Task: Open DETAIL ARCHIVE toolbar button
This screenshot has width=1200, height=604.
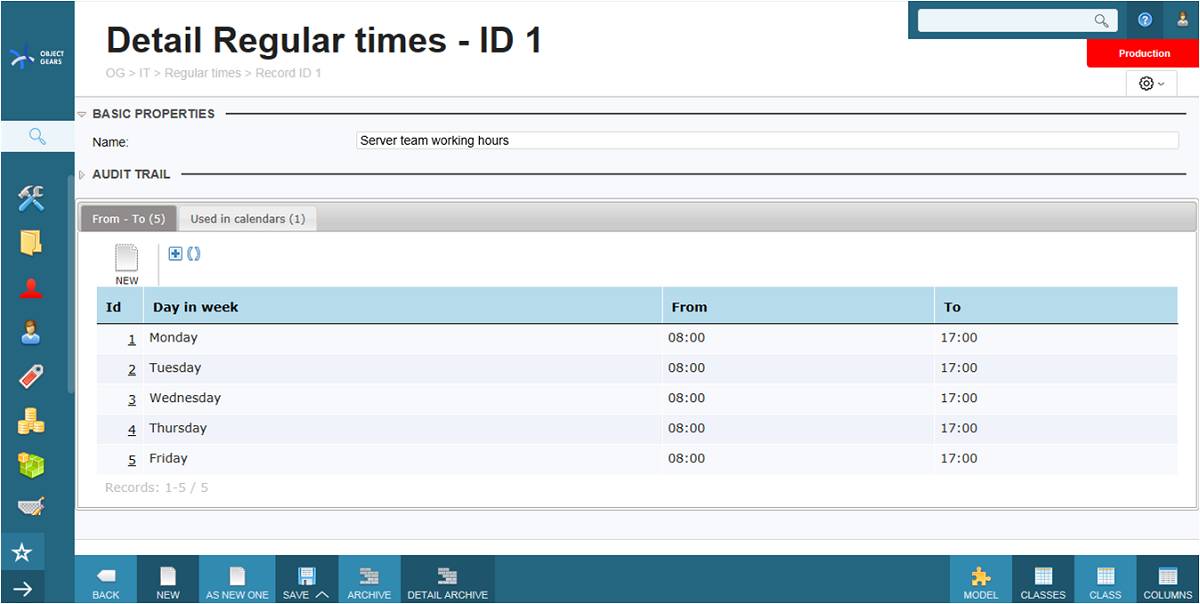Action: pyautogui.click(x=447, y=580)
